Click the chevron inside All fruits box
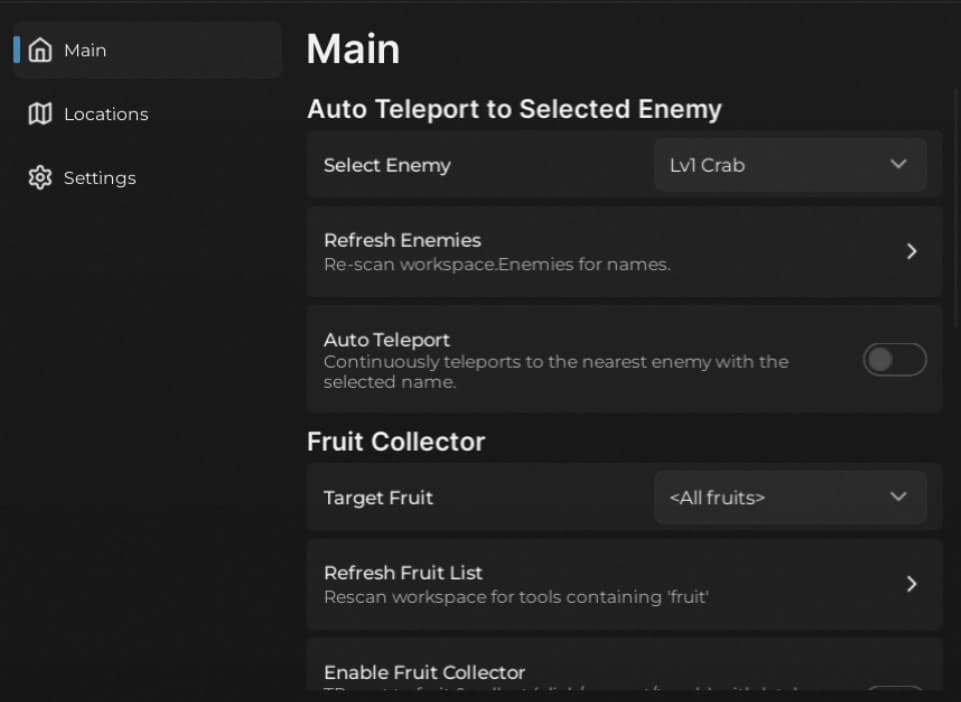The height and width of the screenshot is (702, 961). click(x=898, y=496)
